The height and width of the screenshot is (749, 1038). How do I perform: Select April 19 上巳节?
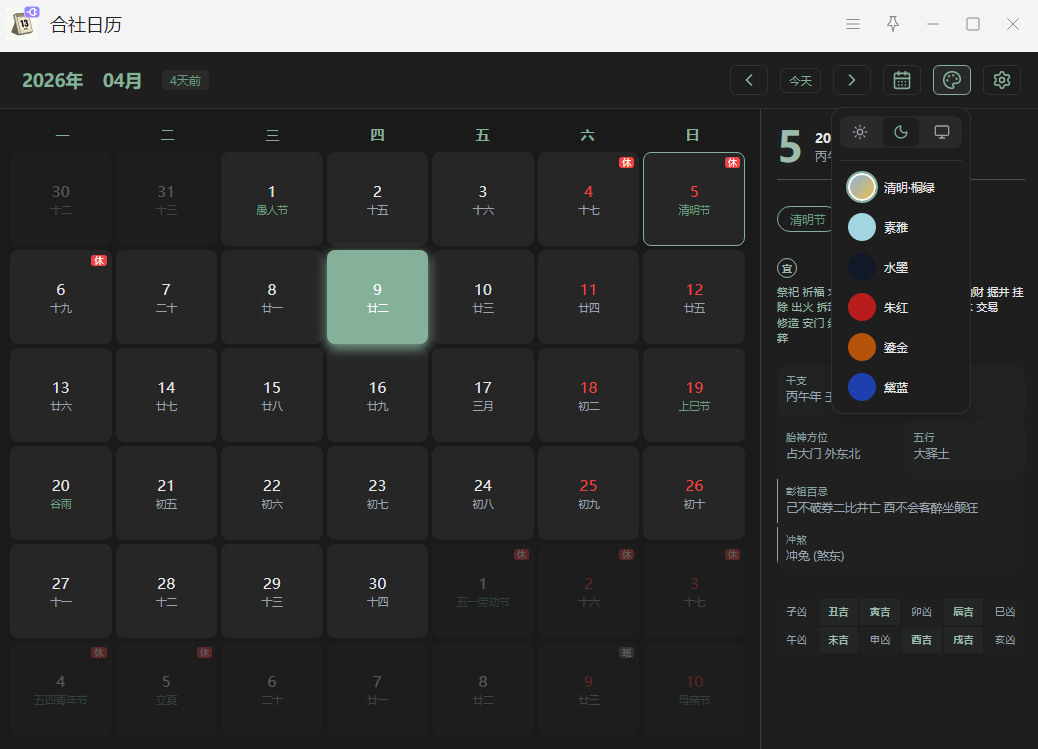click(x=694, y=395)
